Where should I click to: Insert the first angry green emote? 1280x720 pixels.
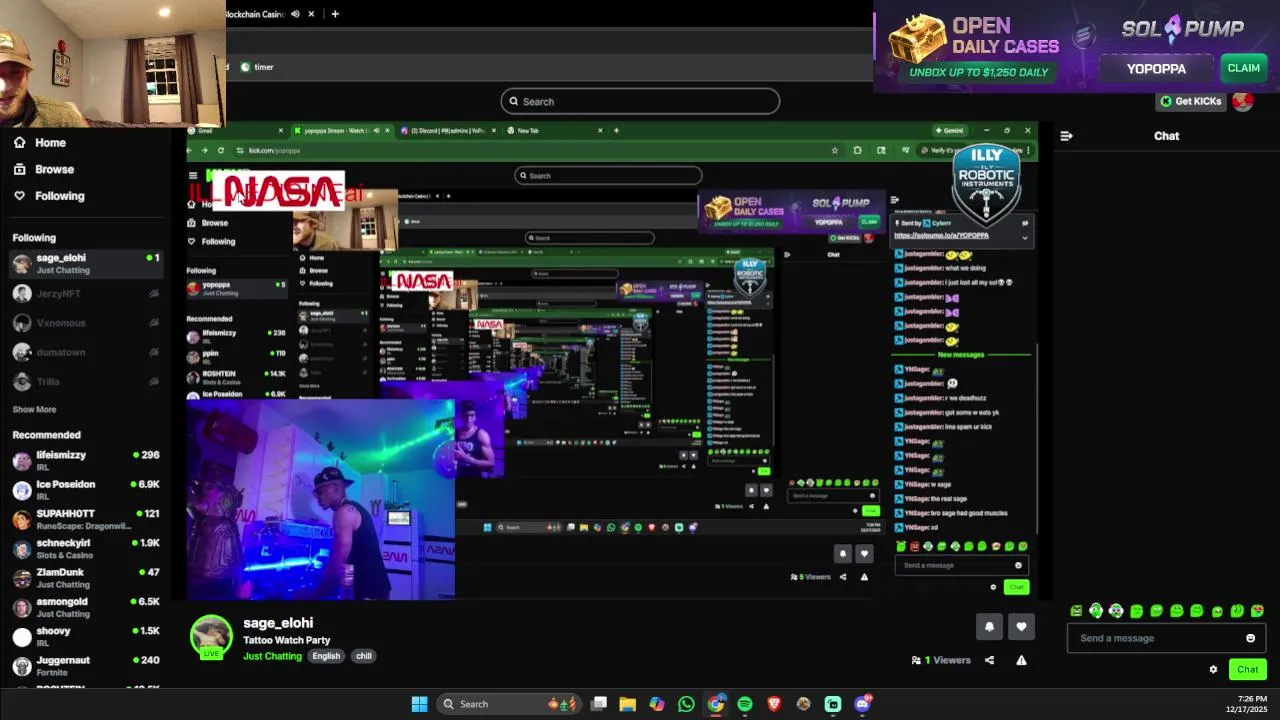1076,611
